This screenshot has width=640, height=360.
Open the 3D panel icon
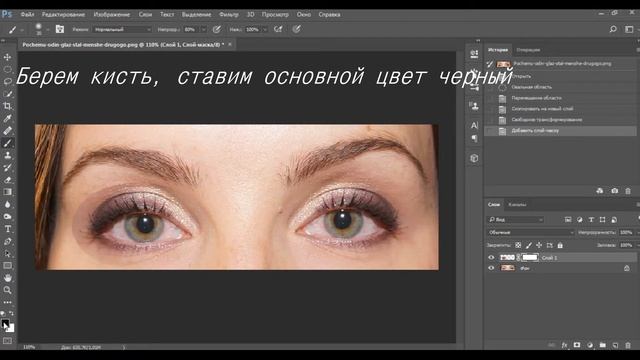point(474,158)
